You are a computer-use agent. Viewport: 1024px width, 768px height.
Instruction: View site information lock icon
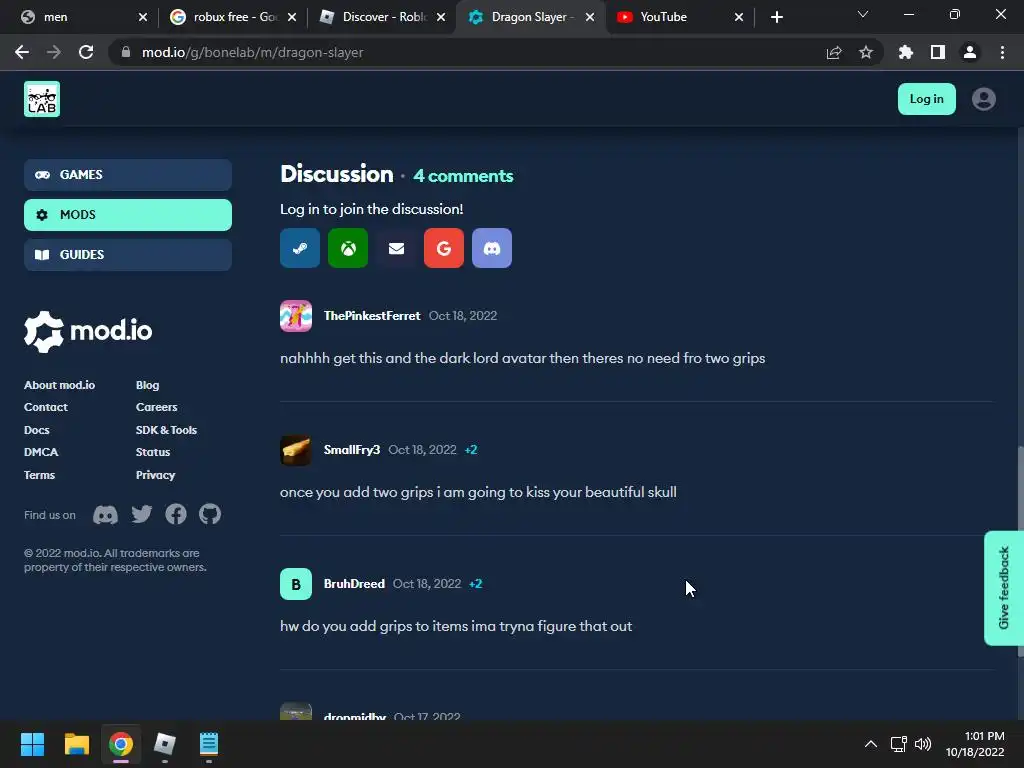(x=125, y=52)
